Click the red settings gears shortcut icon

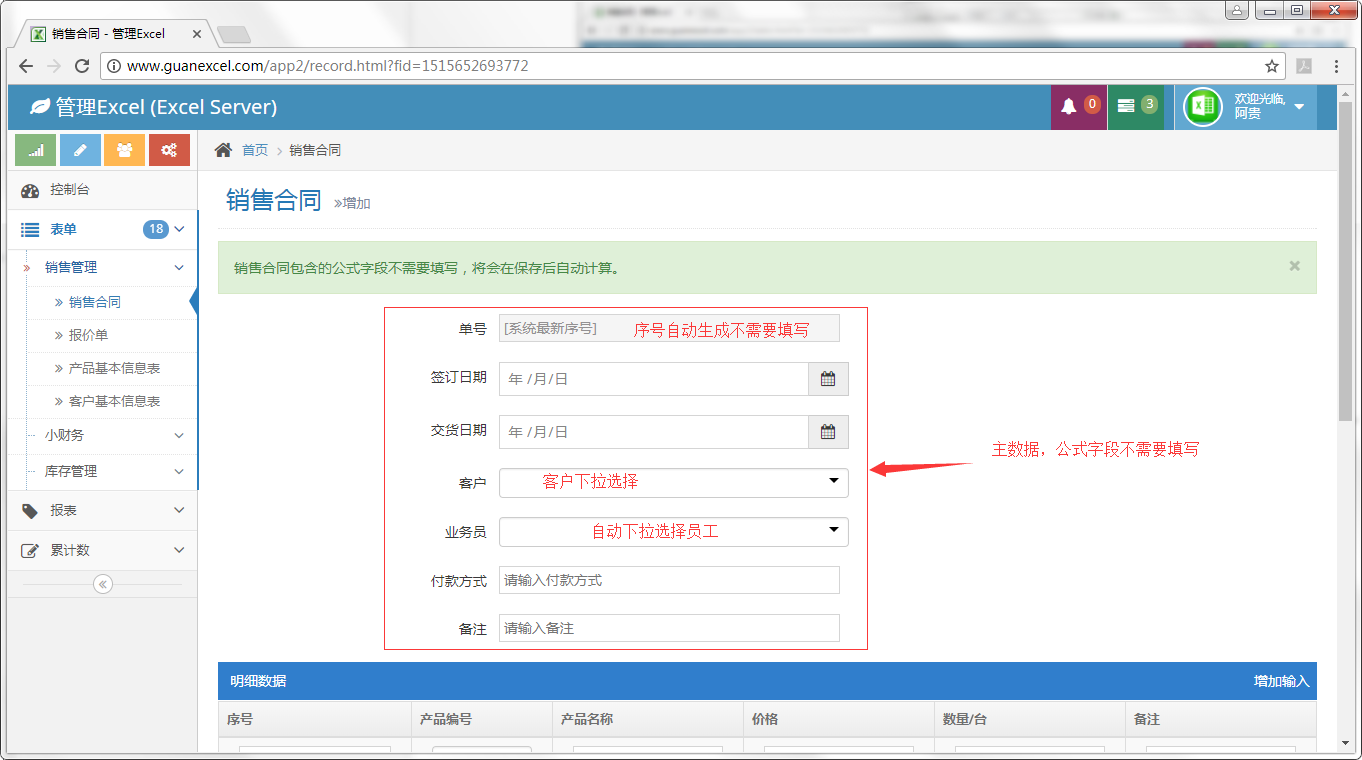(x=169, y=150)
